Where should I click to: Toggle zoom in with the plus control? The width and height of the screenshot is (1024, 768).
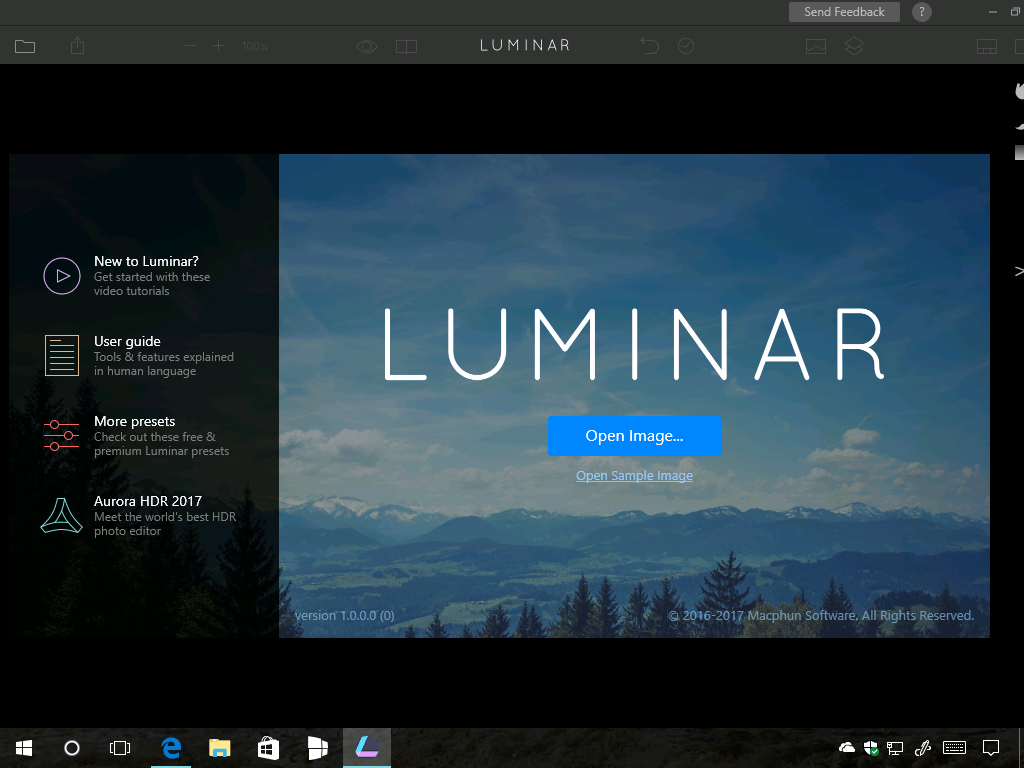pyautogui.click(x=218, y=46)
